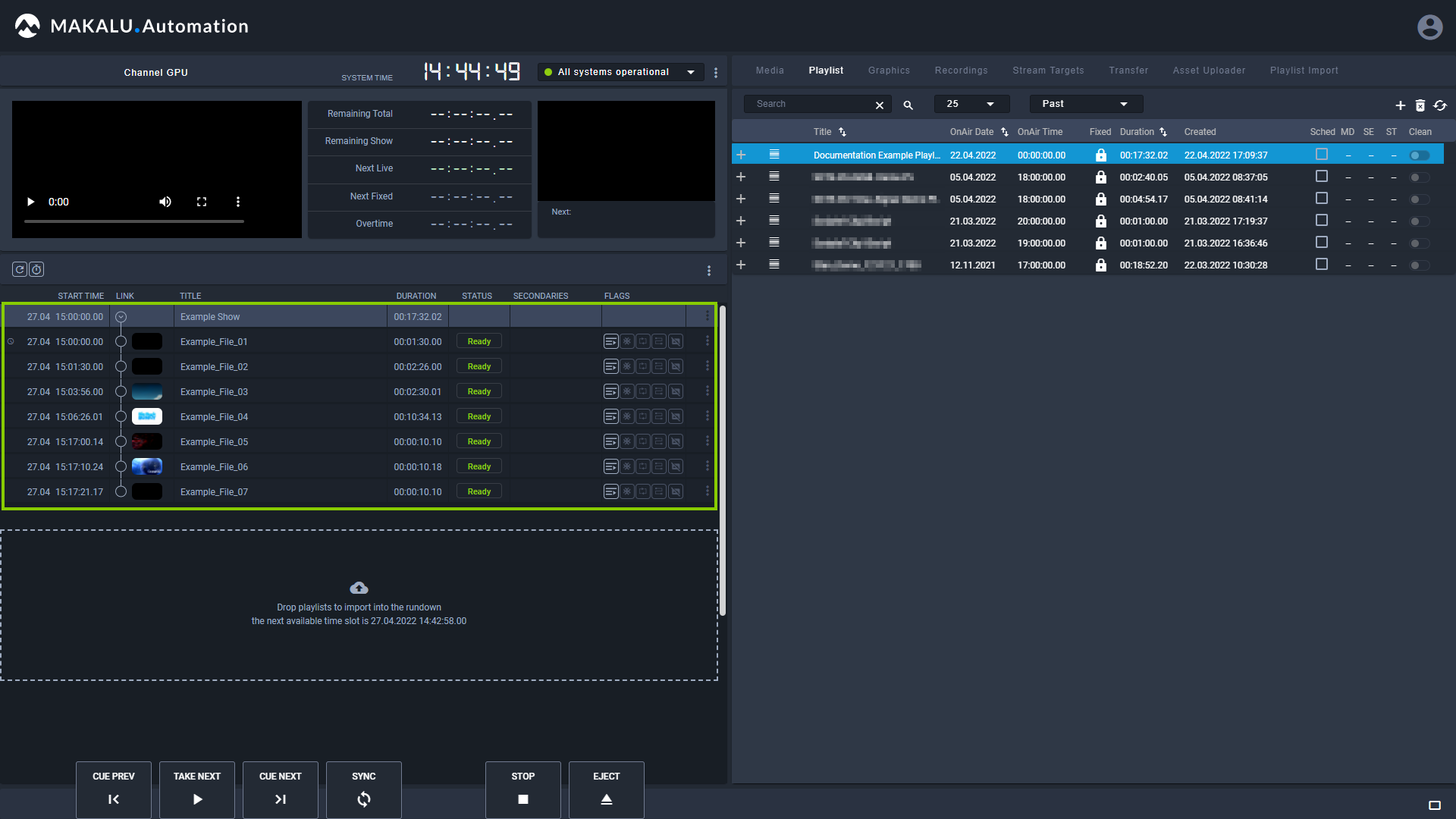Click the SYNC button
This screenshot has width=1456, height=819.
pos(364,789)
